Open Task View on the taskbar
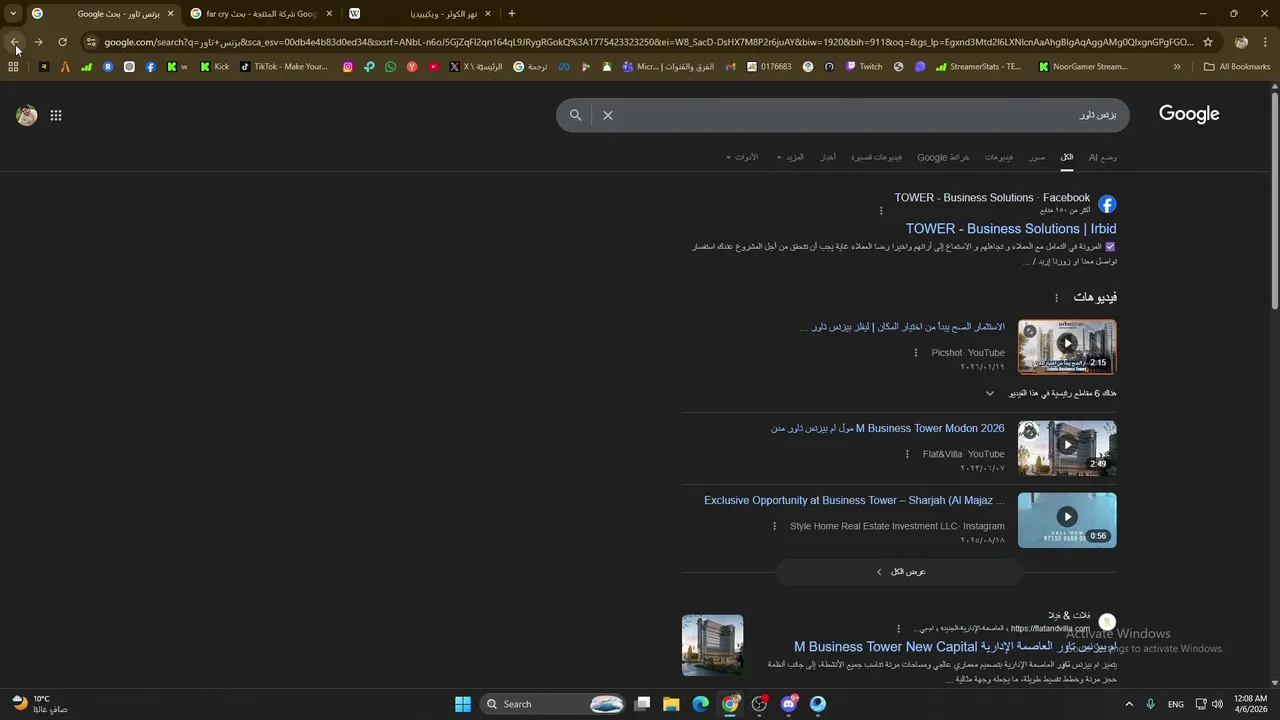 (x=642, y=704)
